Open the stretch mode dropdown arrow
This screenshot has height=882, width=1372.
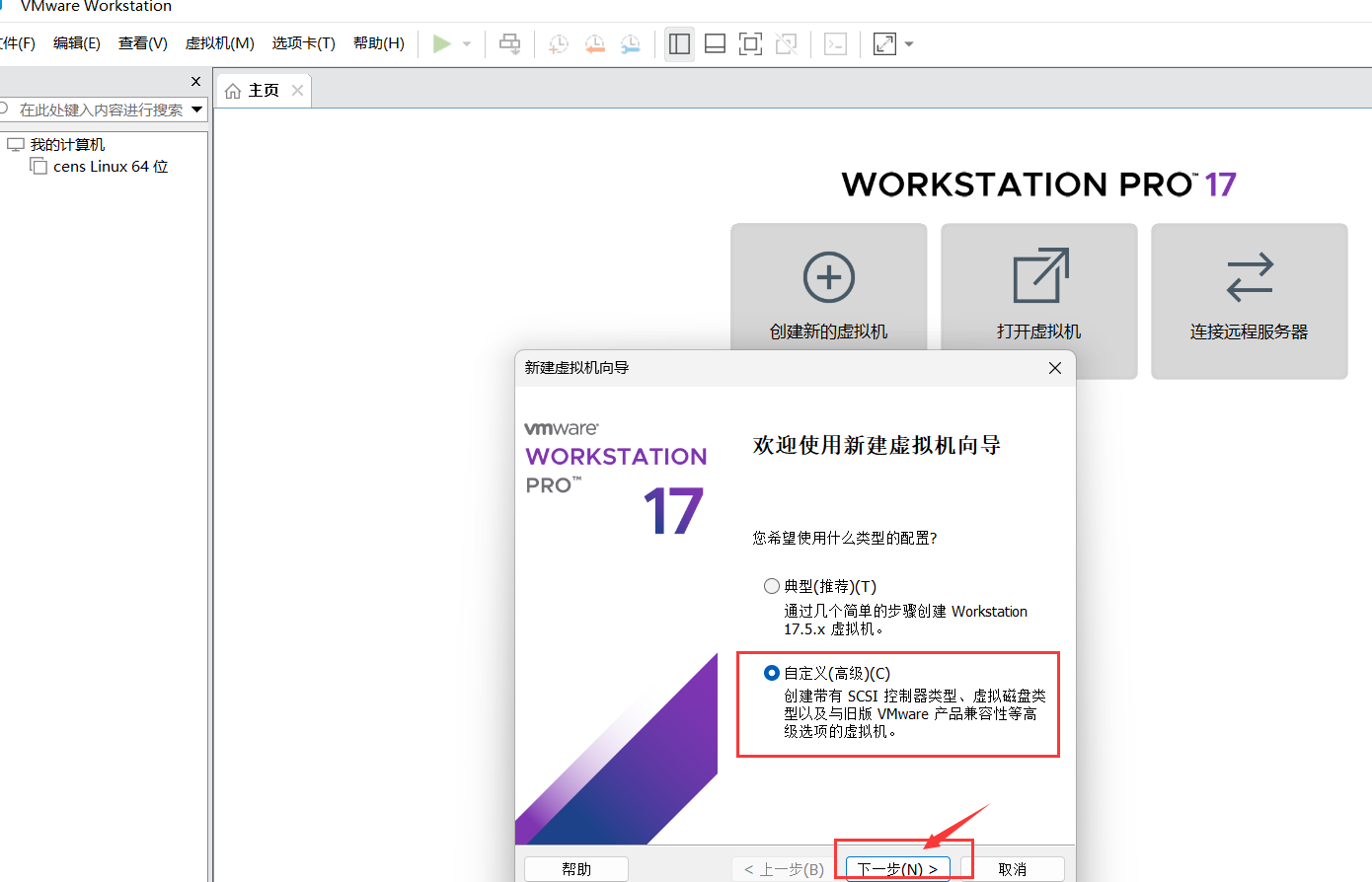[x=908, y=43]
